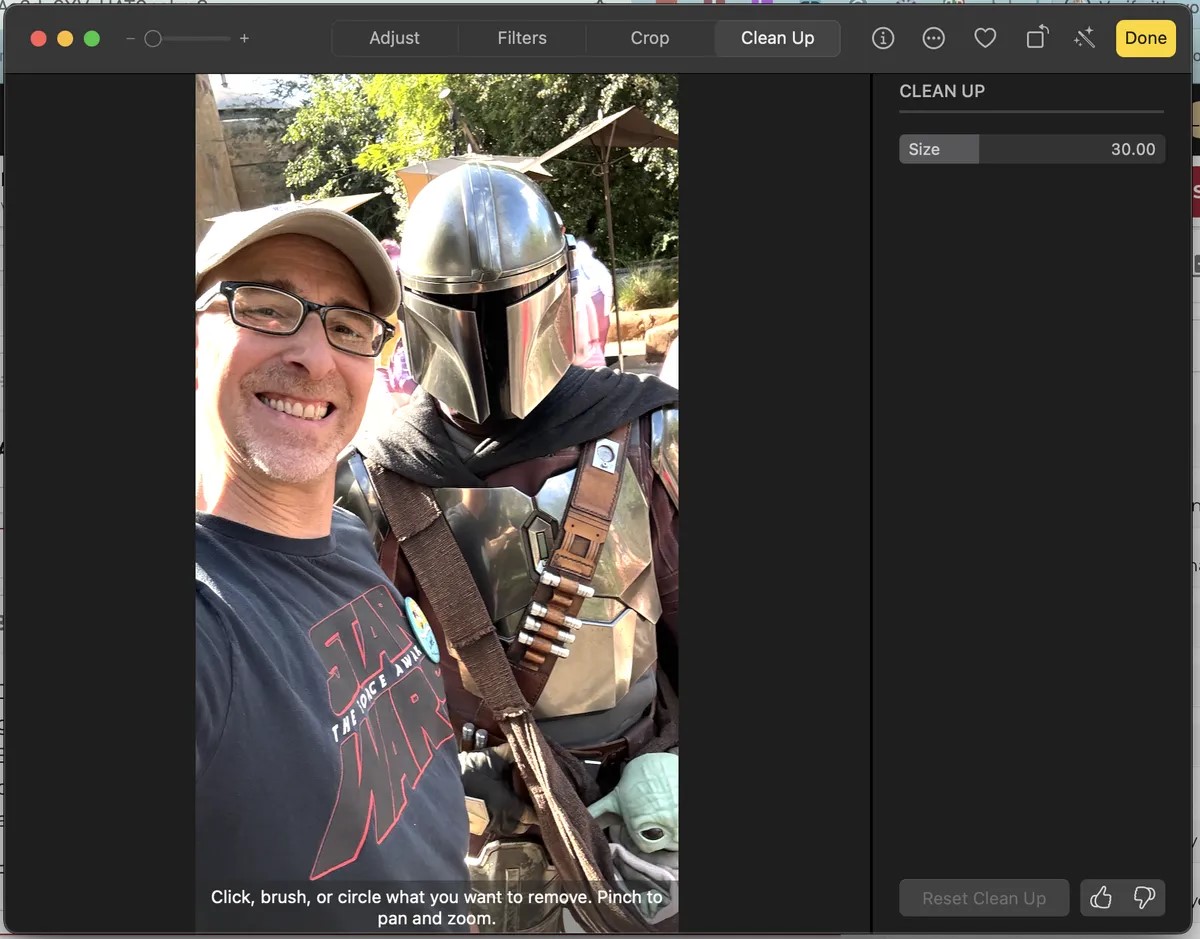Click the Reset Clean Up button
This screenshot has width=1200, height=939.
tap(984, 898)
